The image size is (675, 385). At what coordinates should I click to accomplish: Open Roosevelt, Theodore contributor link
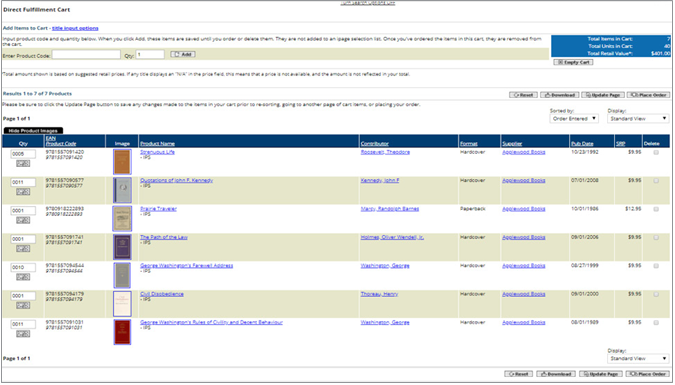pos(385,152)
